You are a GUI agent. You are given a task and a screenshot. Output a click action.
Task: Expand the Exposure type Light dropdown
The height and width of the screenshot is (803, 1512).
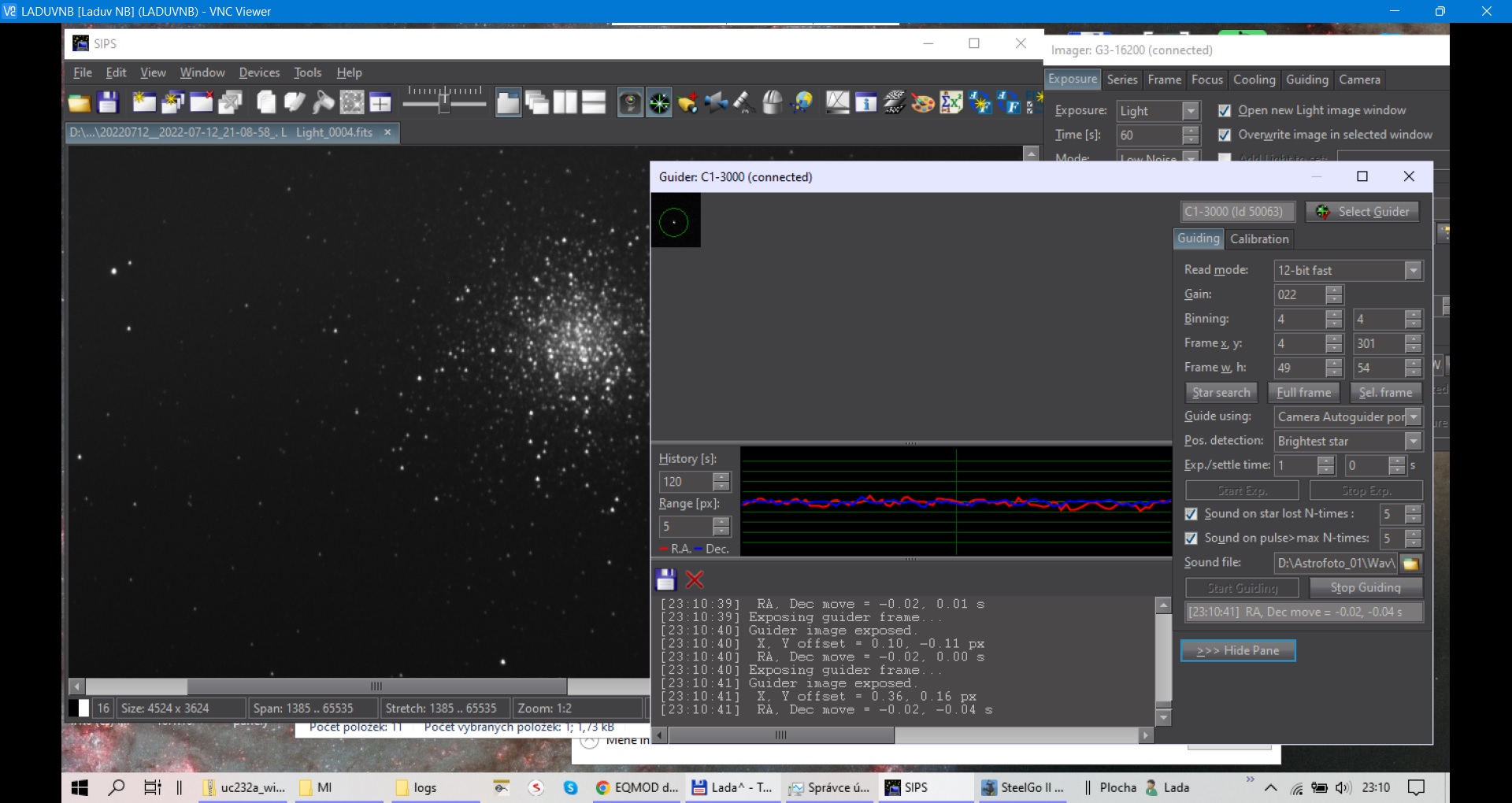click(1191, 111)
